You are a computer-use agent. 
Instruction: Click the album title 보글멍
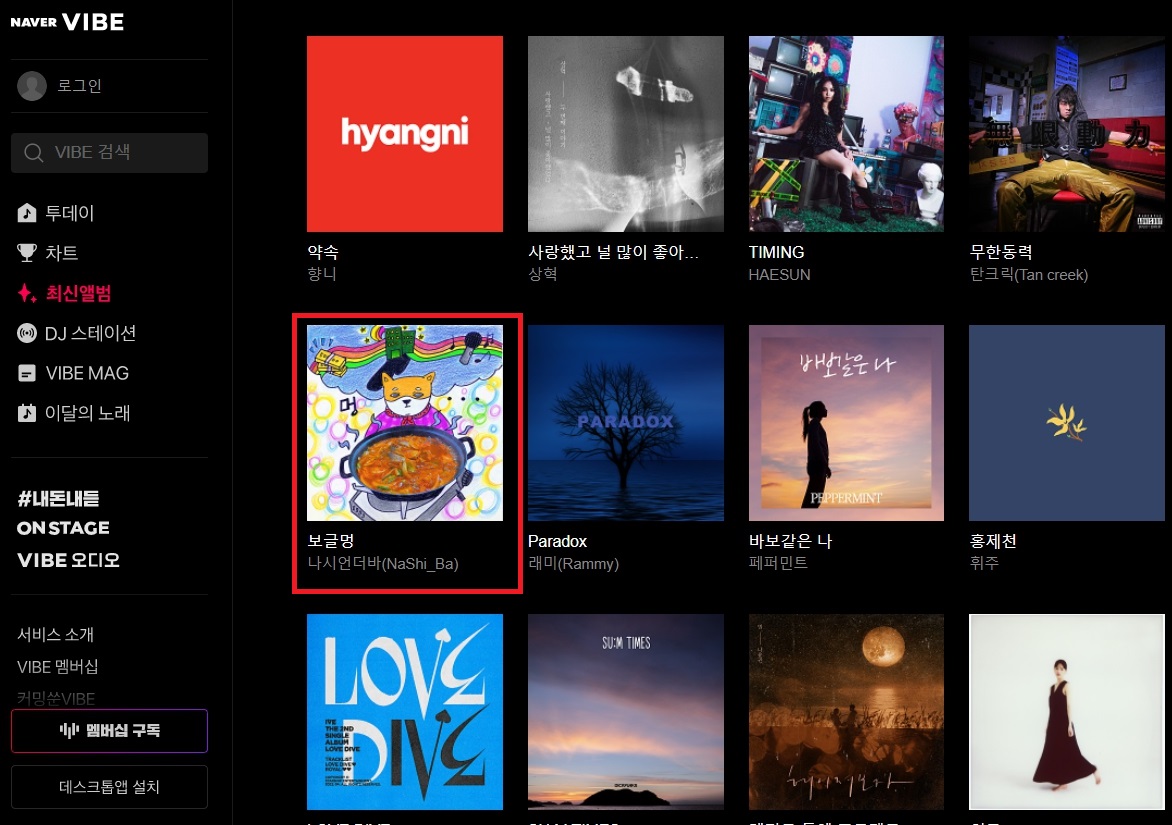click(x=330, y=541)
